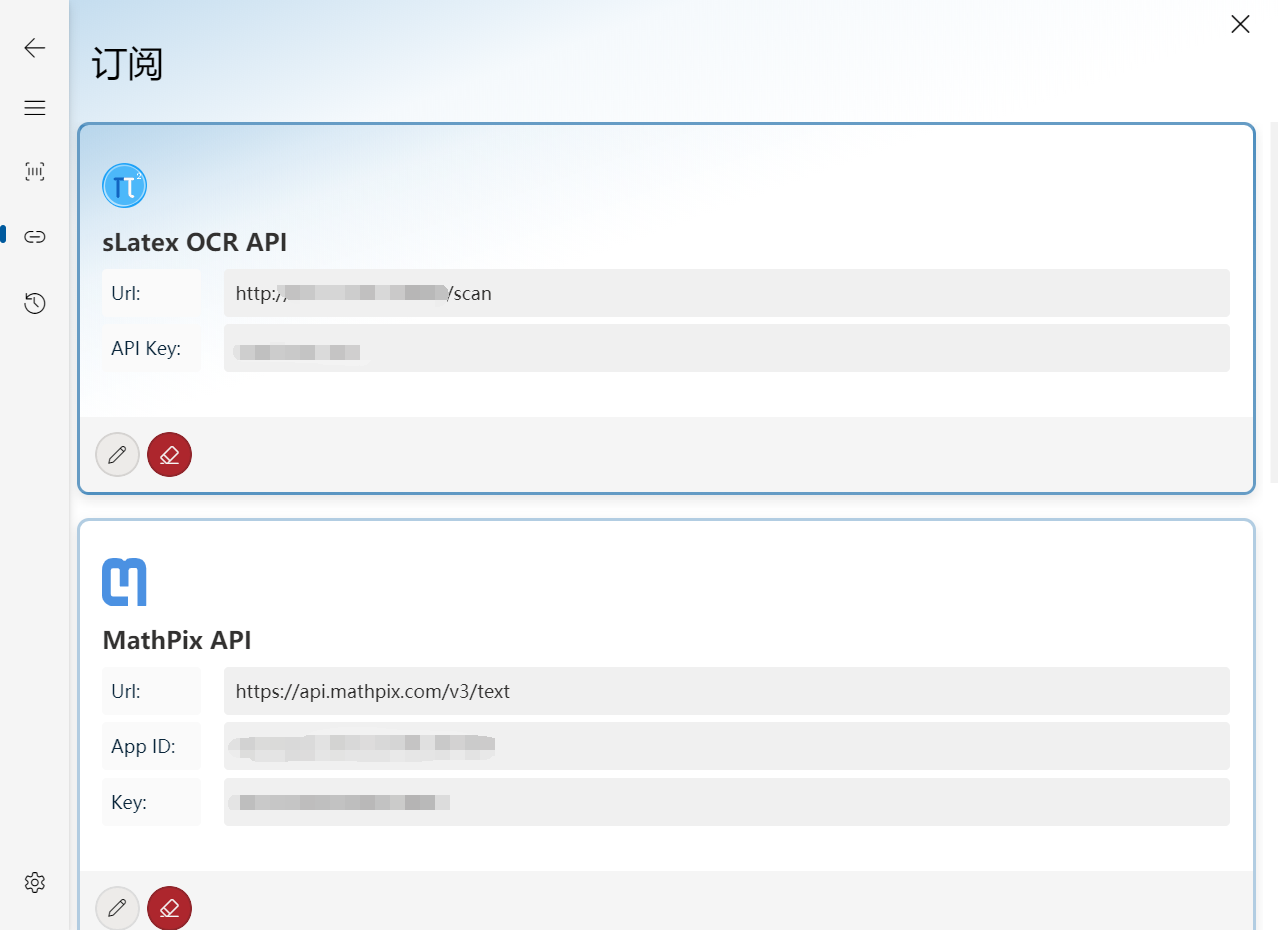1278x930 pixels.
Task: Click the MathPix logo icon
Action: click(x=125, y=582)
